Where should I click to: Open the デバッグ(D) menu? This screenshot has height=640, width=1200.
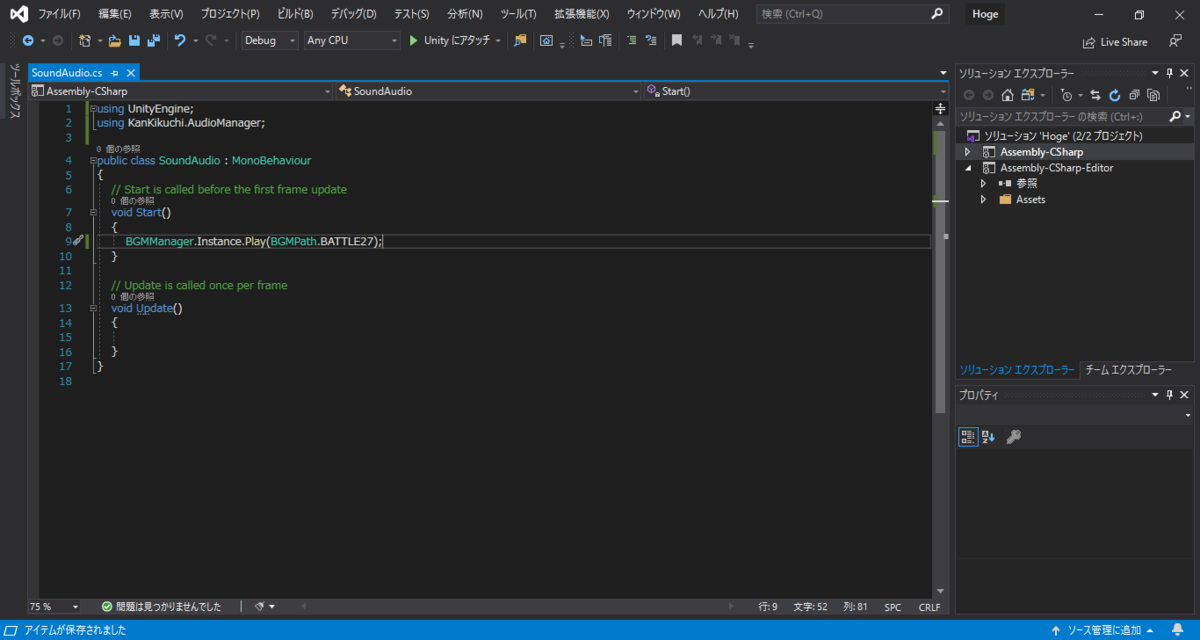[354, 14]
